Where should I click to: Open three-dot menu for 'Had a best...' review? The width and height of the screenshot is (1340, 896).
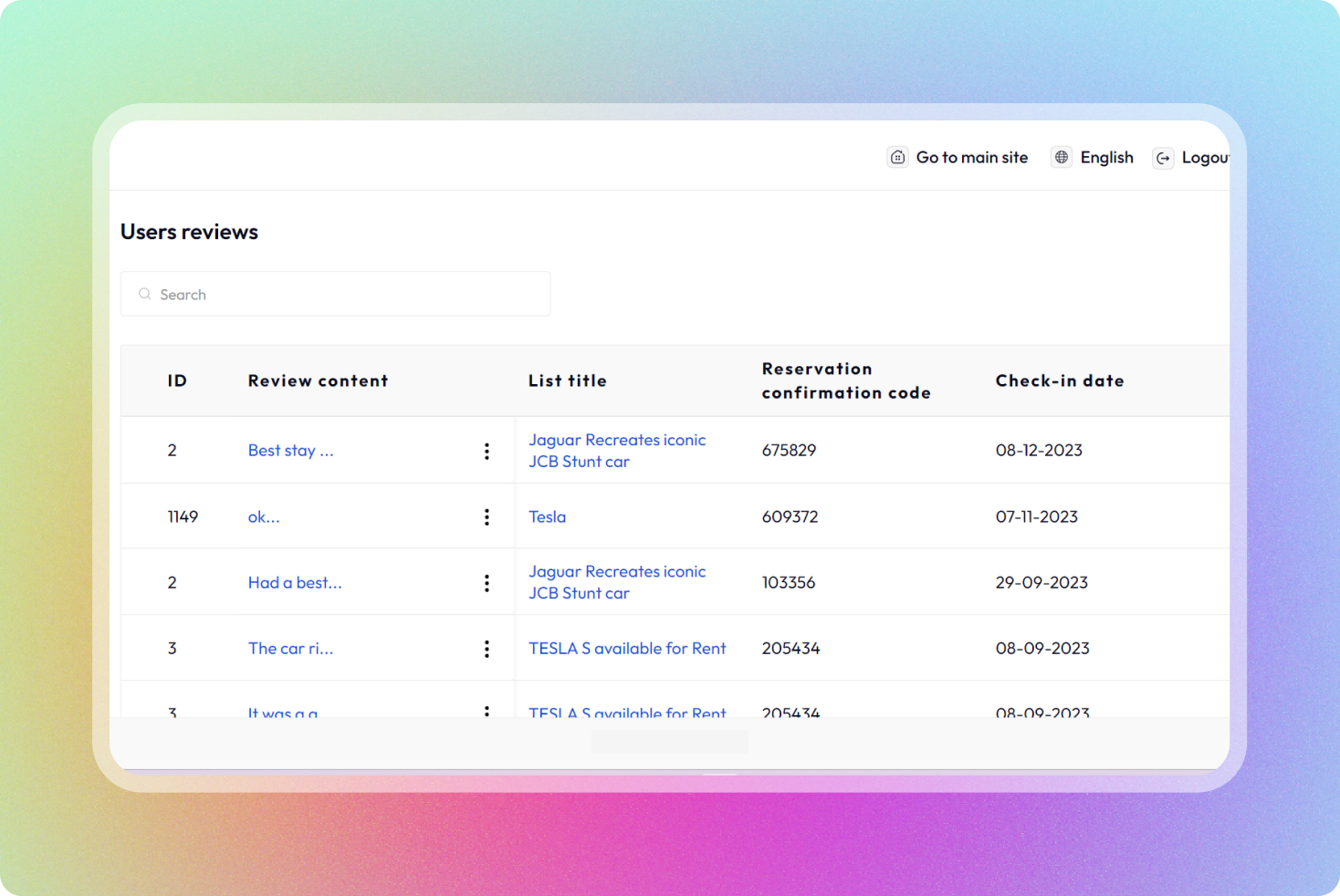[x=487, y=583]
